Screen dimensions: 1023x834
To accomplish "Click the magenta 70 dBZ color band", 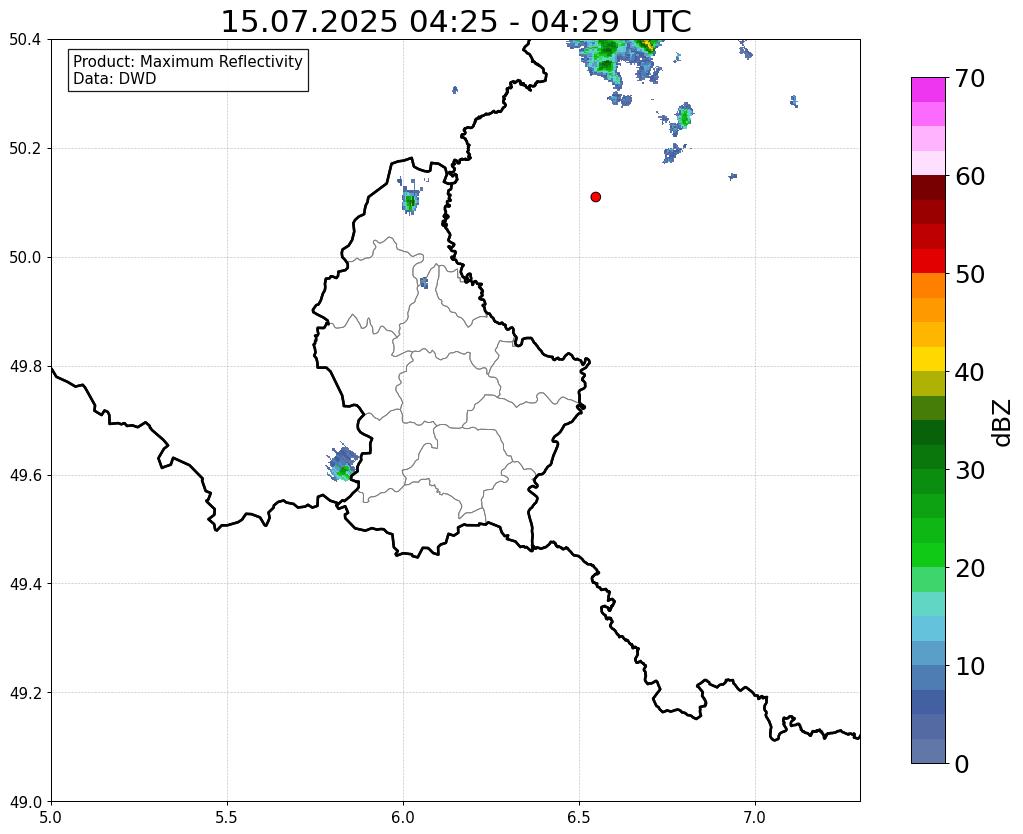I will point(928,89).
